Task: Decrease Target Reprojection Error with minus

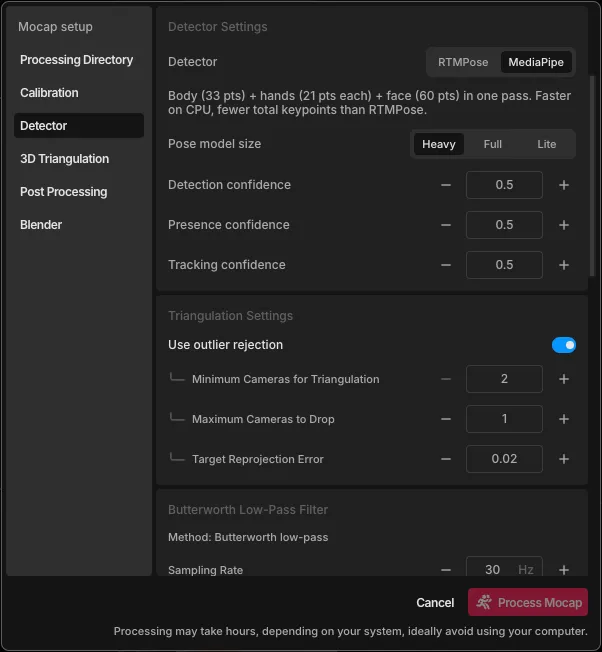Action: pyautogui.click(x=446, y=459)
